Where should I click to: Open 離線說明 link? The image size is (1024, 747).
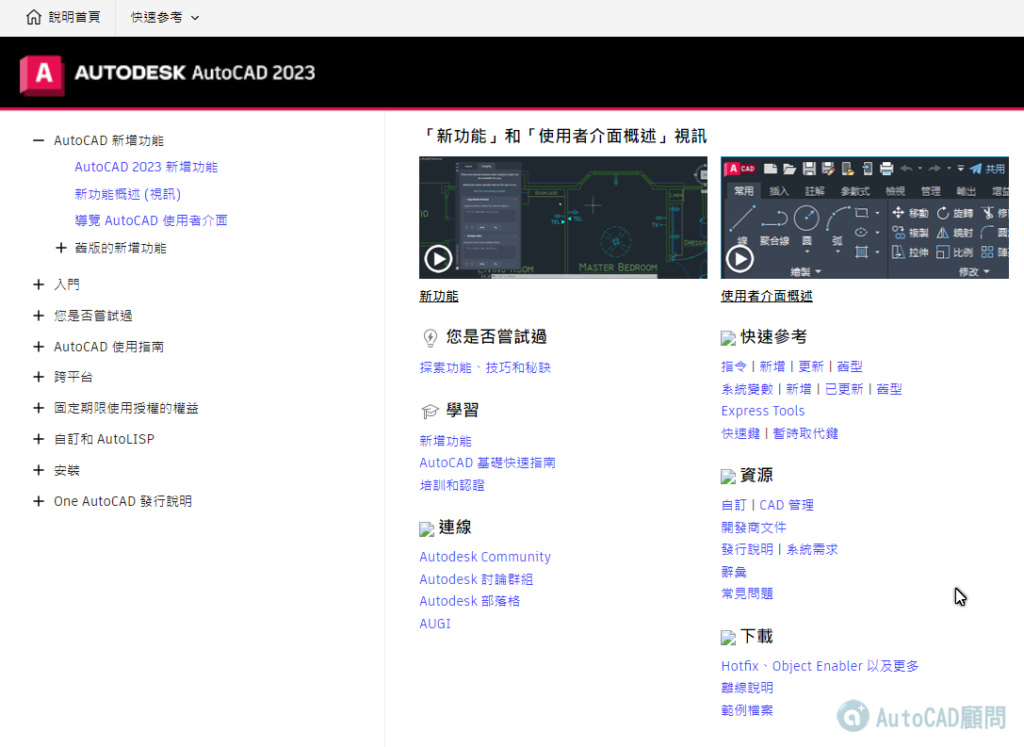(x=747, y=688)
